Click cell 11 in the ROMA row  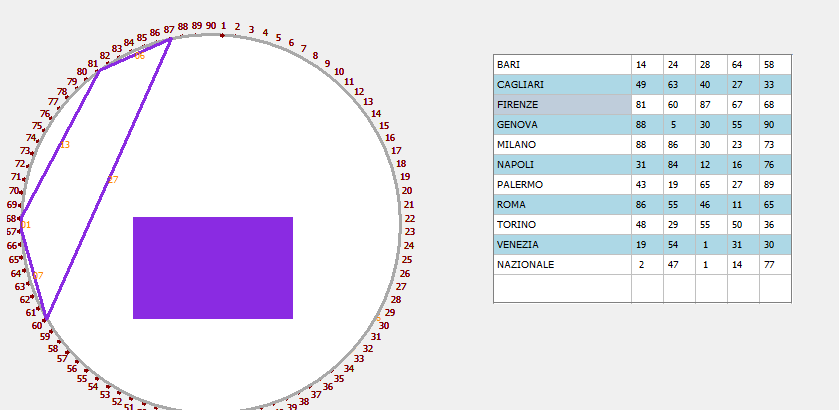(743, 204)
